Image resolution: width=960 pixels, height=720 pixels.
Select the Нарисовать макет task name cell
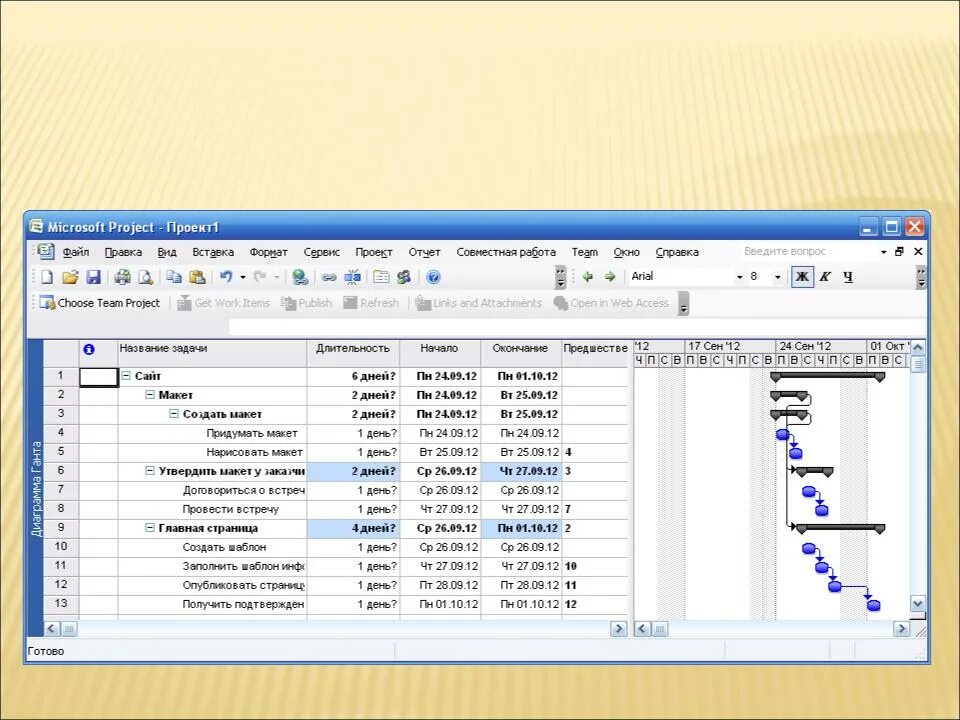click(x=212, y=452)
